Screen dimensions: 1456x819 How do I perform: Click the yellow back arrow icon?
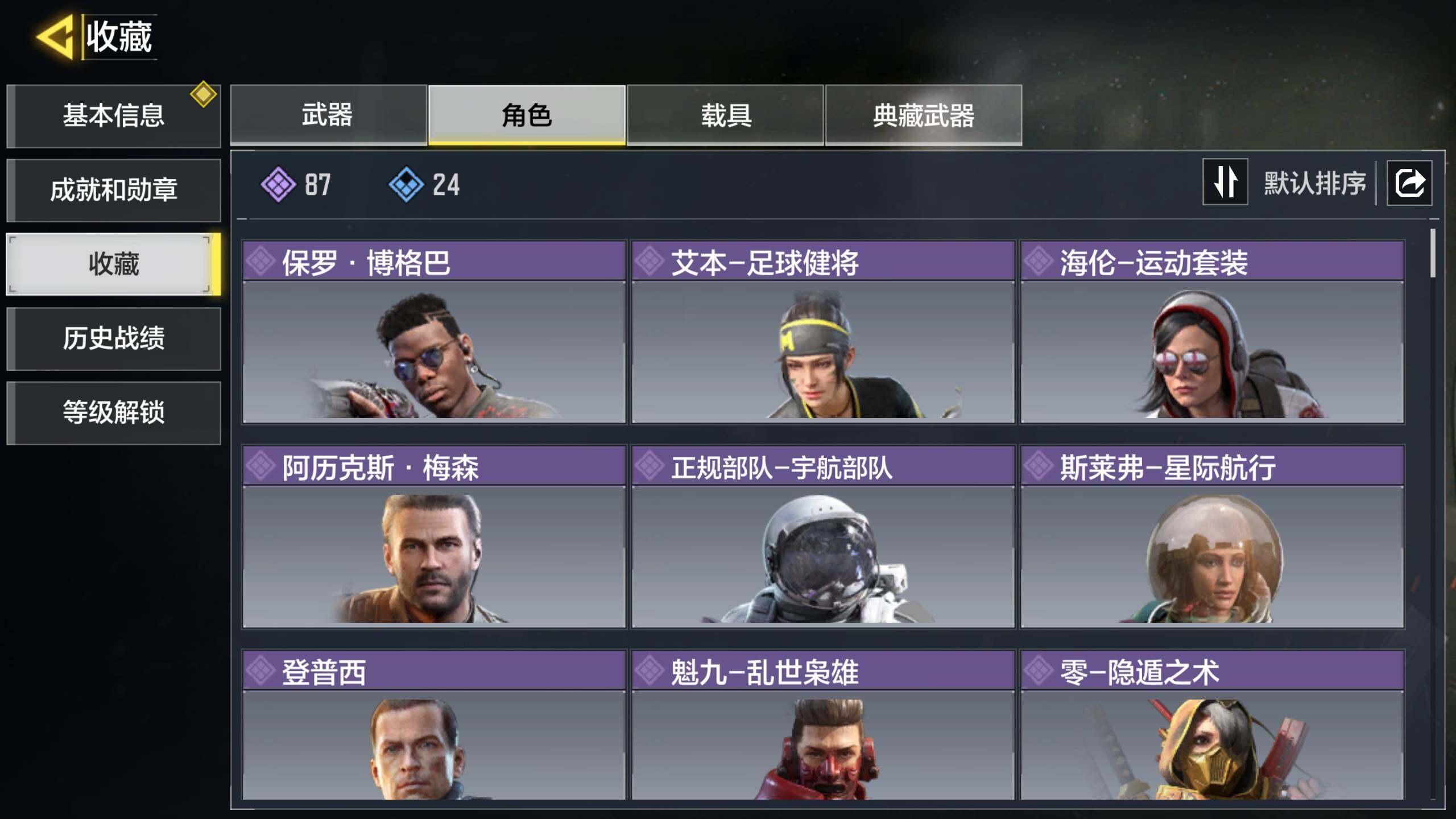(55, 37)
